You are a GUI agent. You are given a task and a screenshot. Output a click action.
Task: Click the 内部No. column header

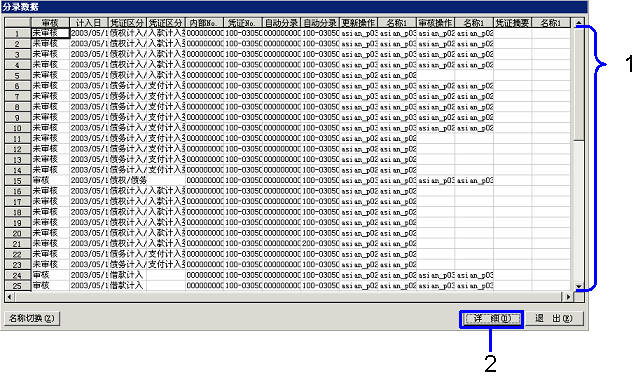pos(204,23)
